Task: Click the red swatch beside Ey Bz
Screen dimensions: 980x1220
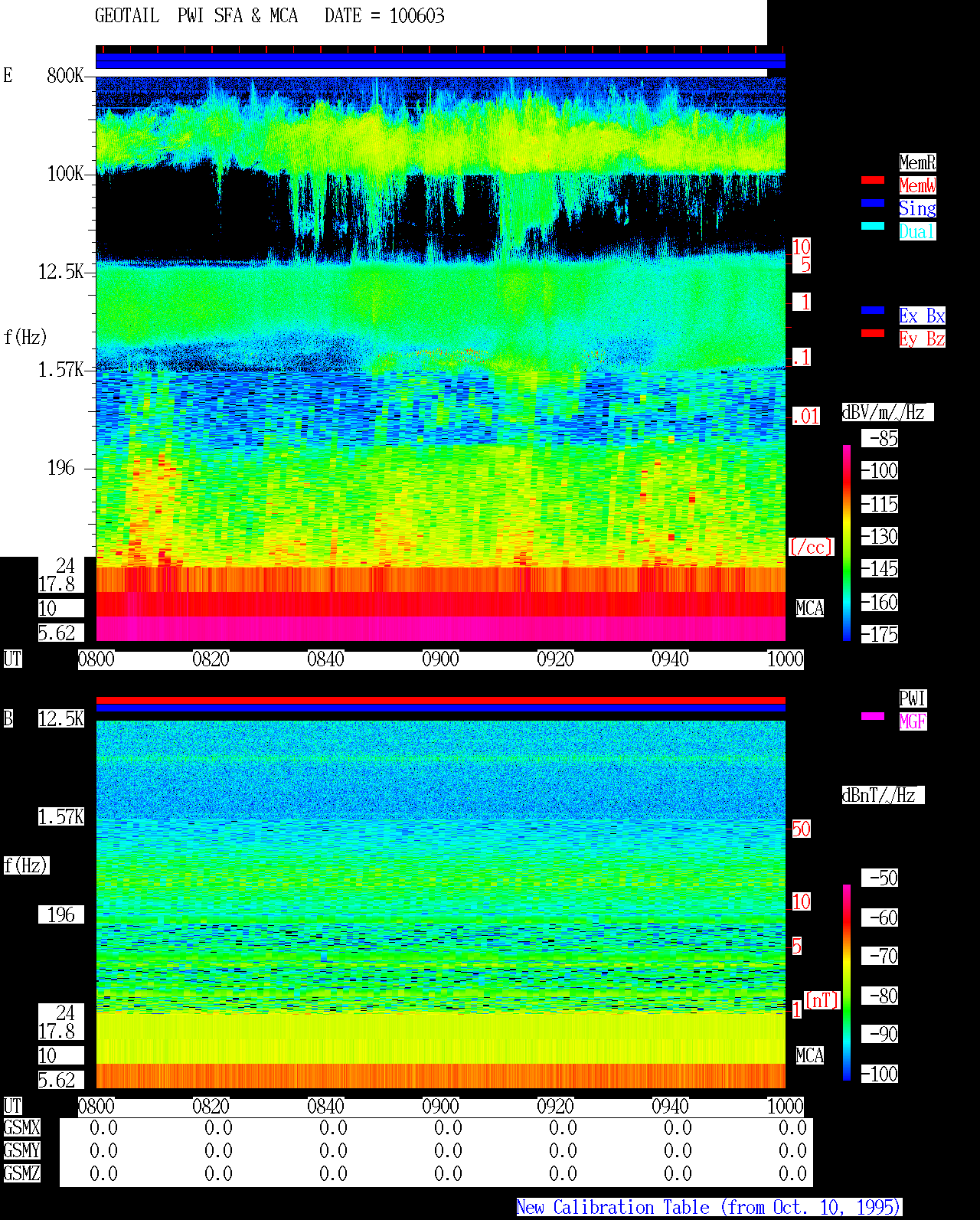Action: click(873, 333)
